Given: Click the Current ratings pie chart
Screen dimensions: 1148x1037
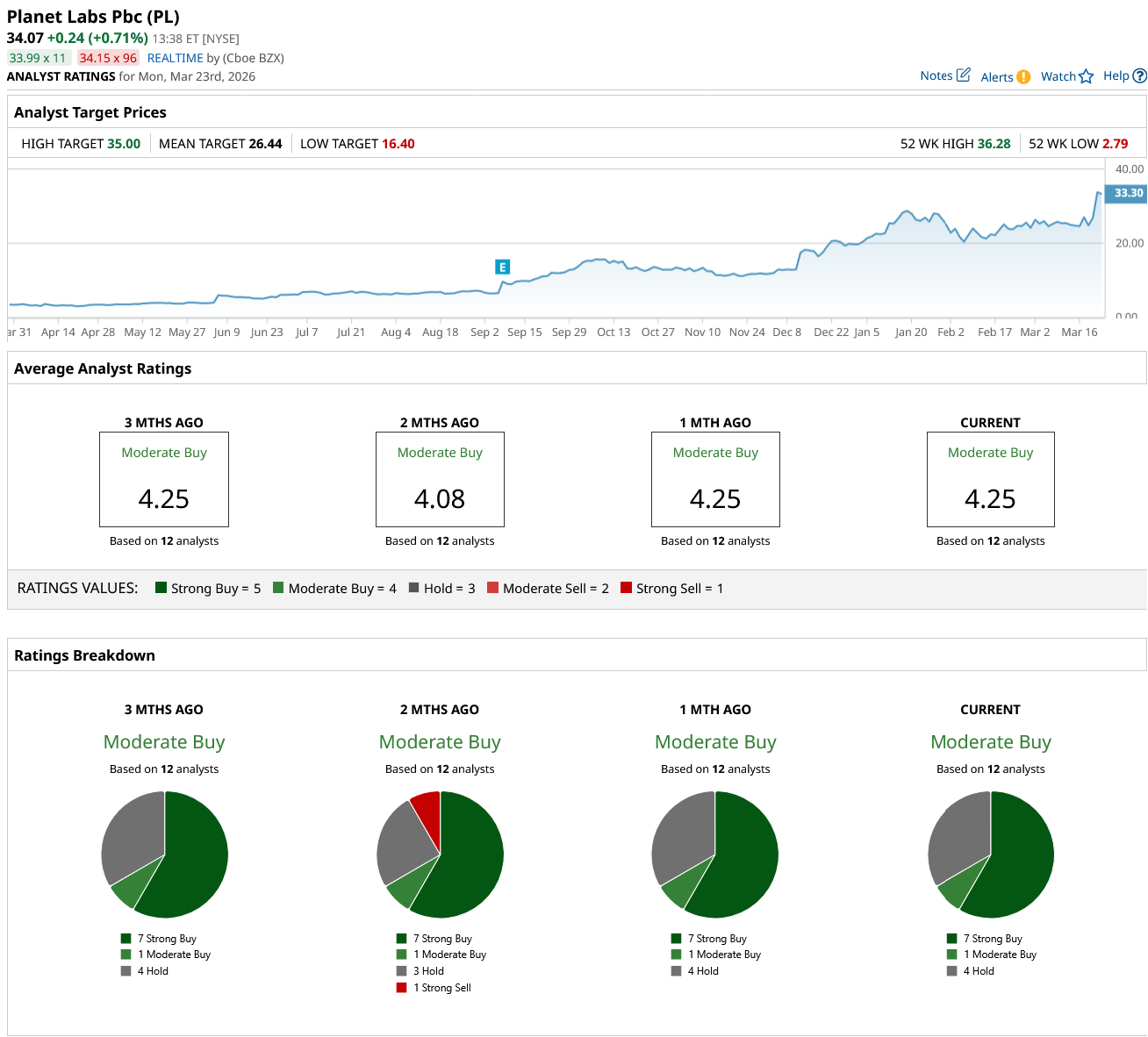Looking at the screenshot, I should click(x=990, y=855).
